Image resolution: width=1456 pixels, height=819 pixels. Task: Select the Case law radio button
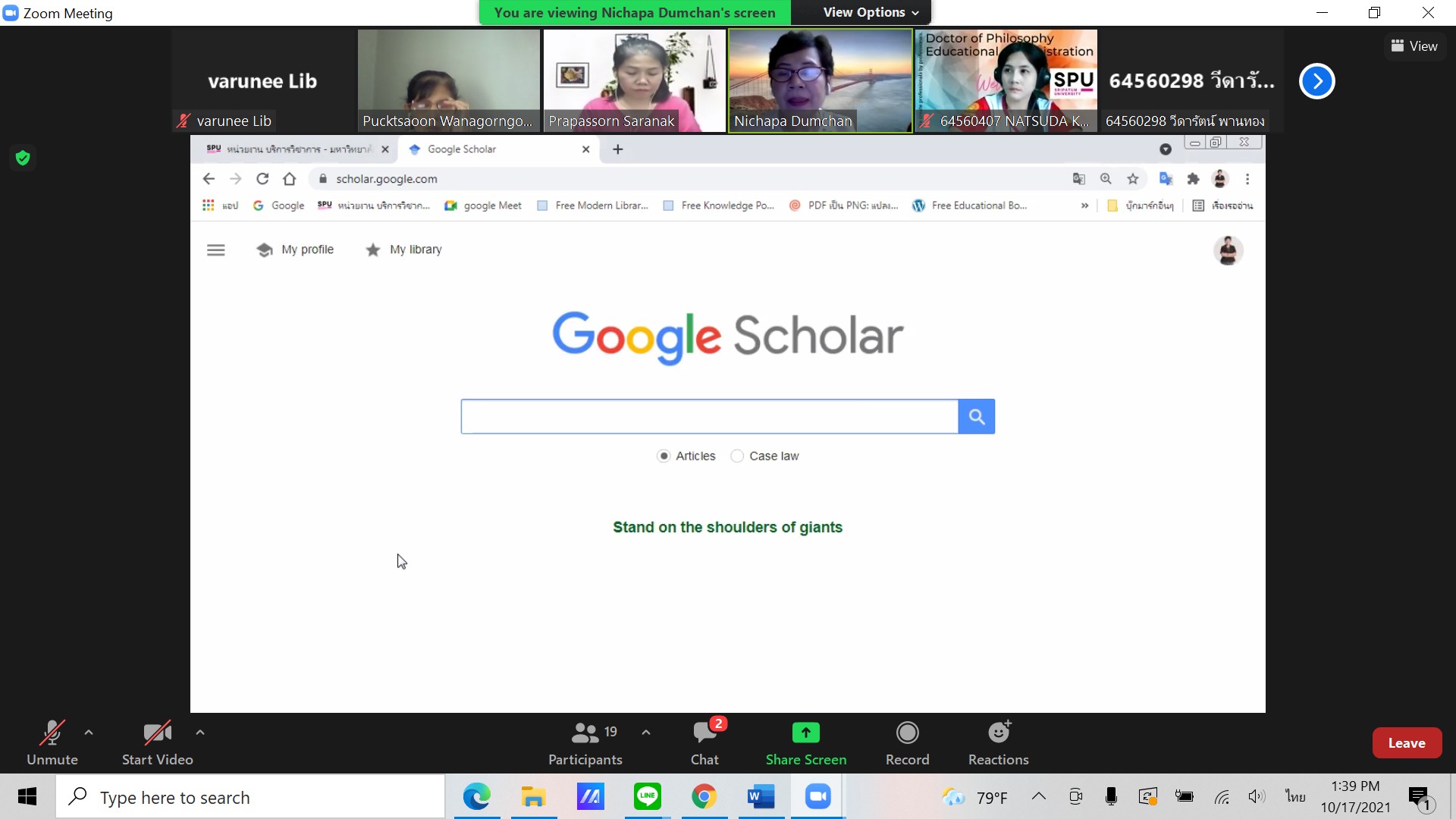[x=737, y=456]
